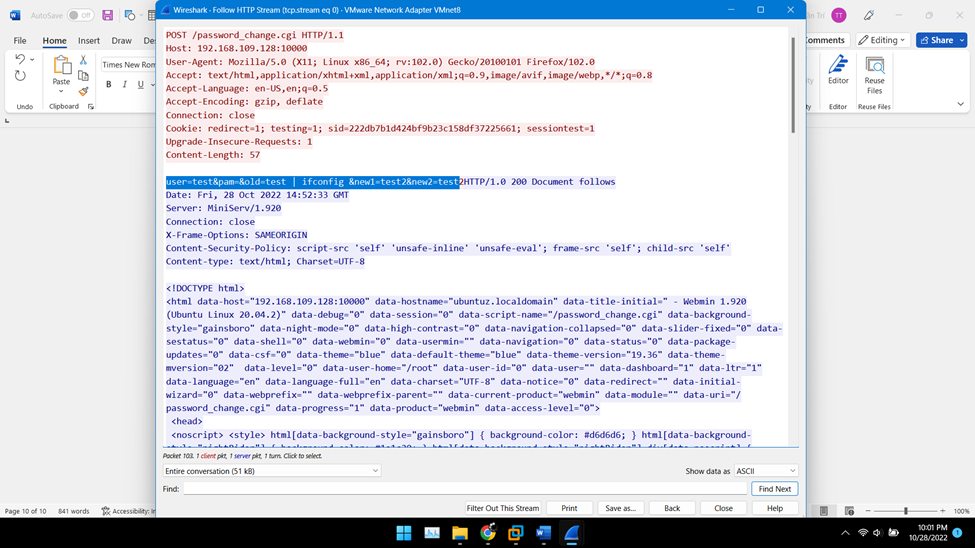Click the Wi-Fi network tray icon
This screenshot has width=975, height=548.
click(862, 533)
